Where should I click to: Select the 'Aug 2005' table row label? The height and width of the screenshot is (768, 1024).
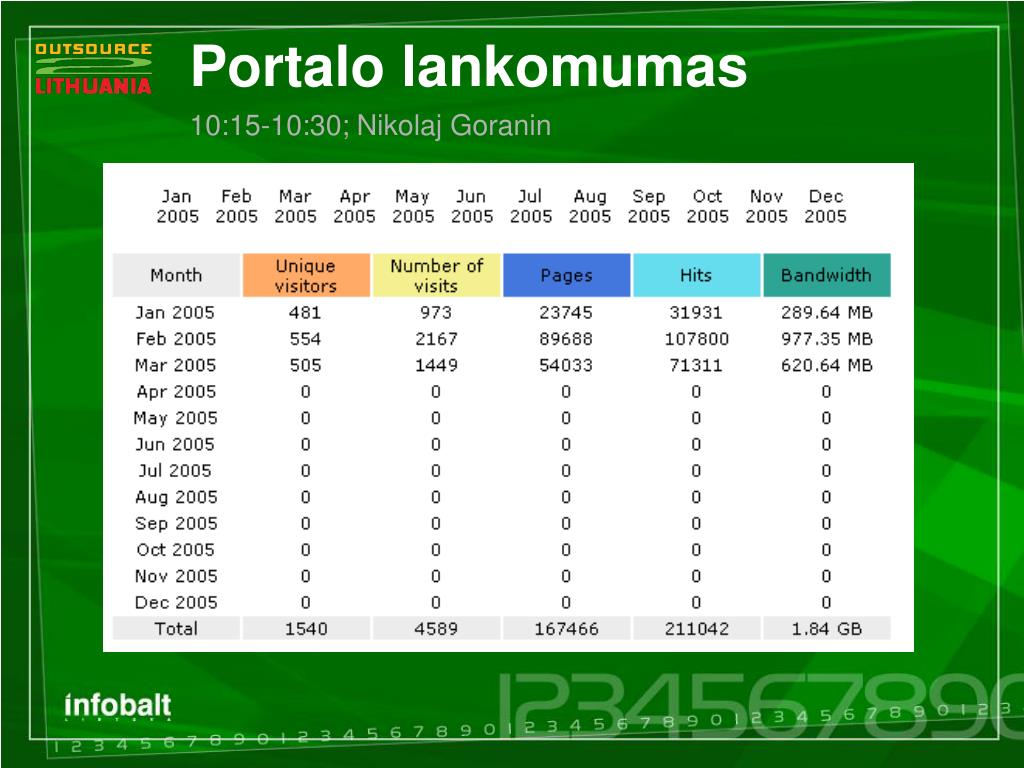click(175, 497)
